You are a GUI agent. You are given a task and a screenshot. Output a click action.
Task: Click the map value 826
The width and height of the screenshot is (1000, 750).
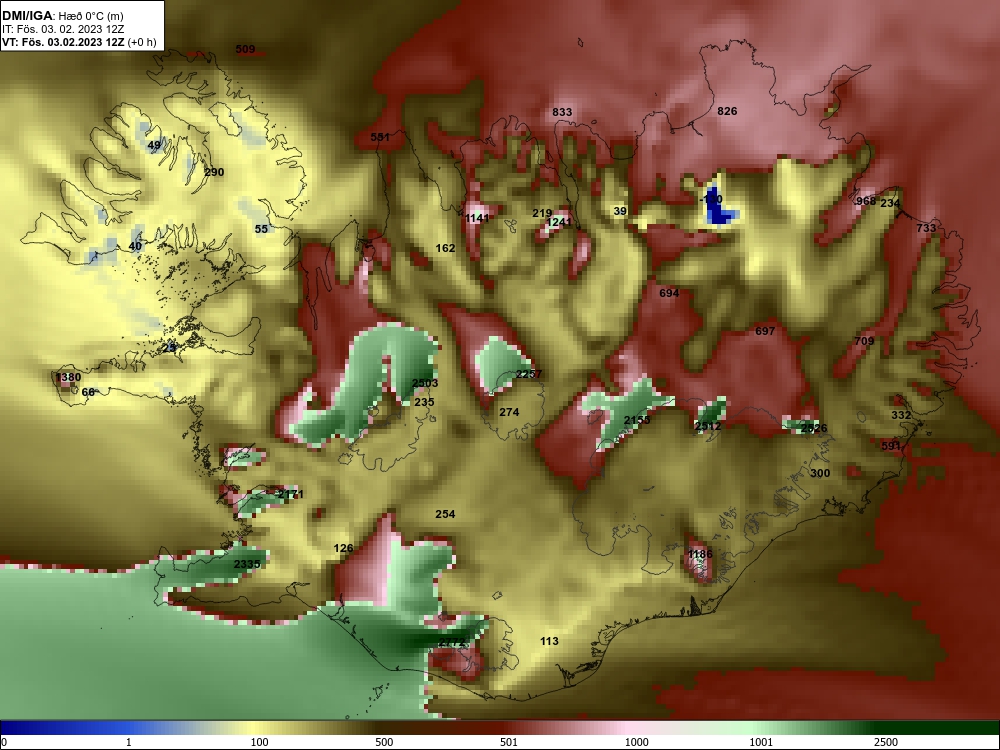[727, 111]
